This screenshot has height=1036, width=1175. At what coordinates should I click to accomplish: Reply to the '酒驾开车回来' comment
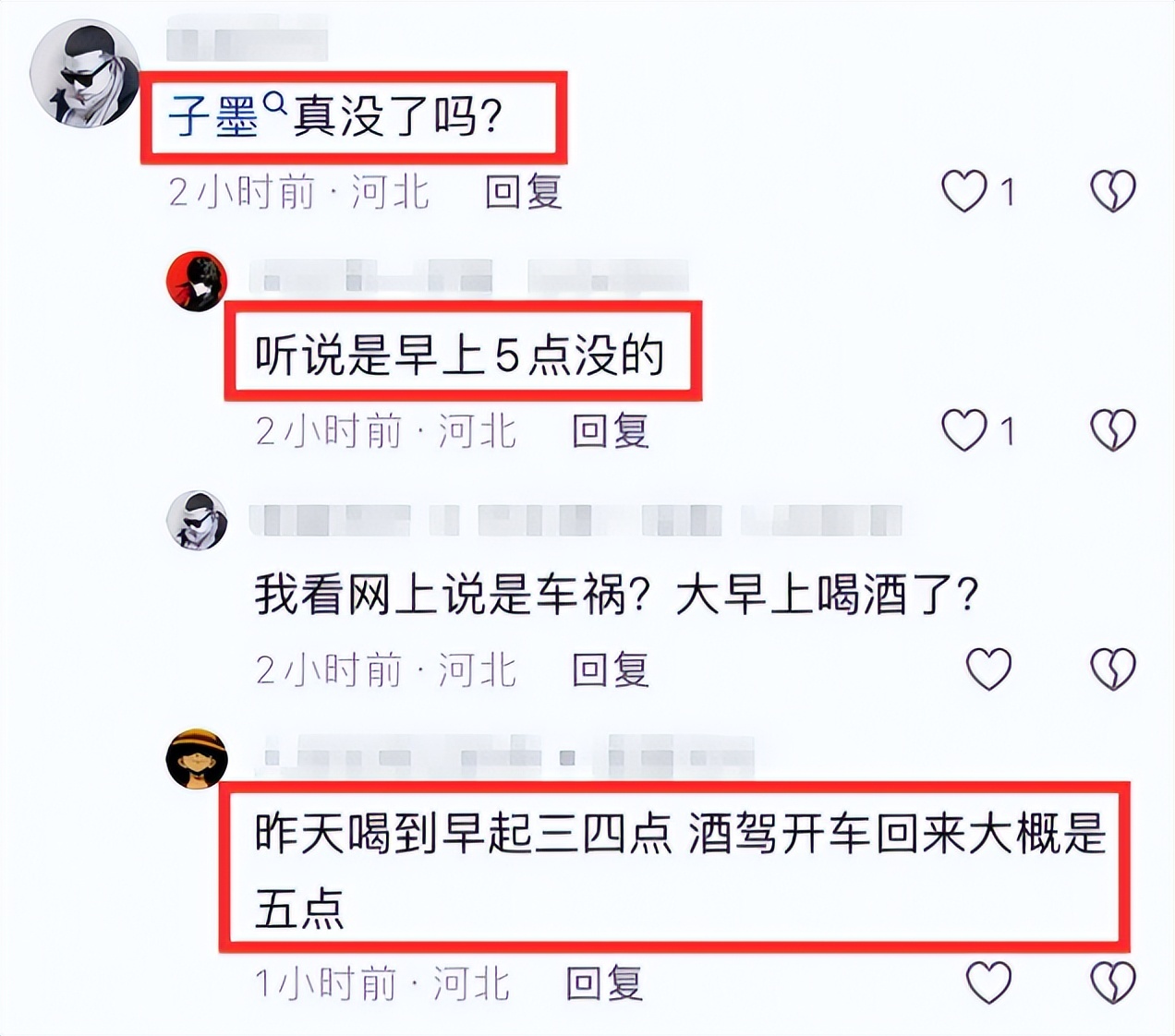[605, 983]
